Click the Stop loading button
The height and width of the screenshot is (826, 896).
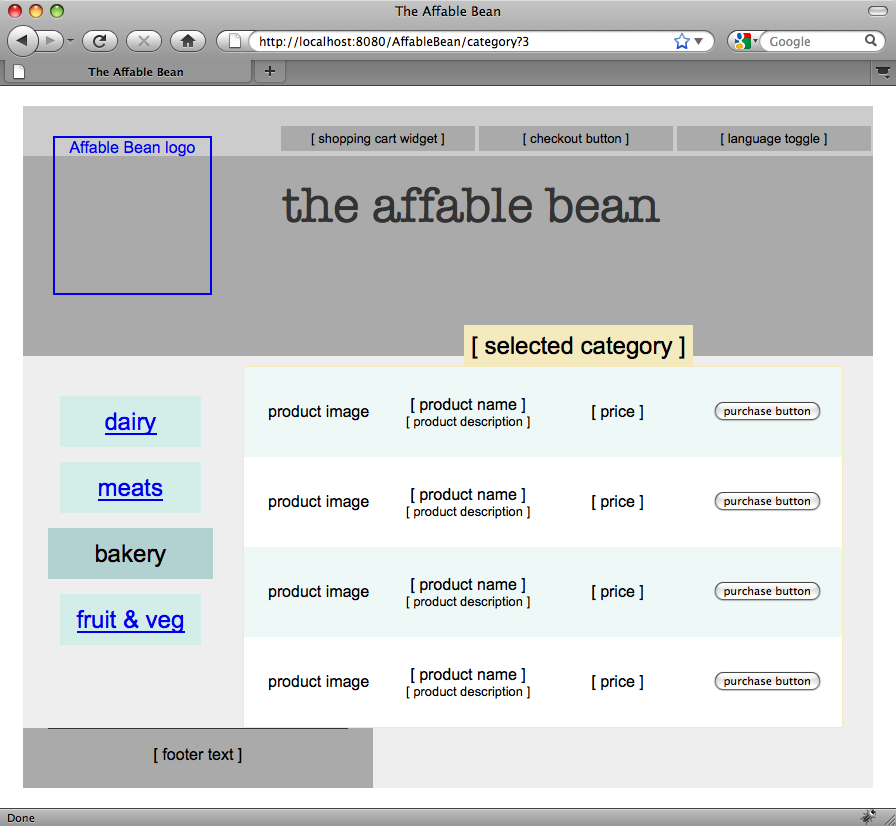pyautogui.click(x=144, y=41)
